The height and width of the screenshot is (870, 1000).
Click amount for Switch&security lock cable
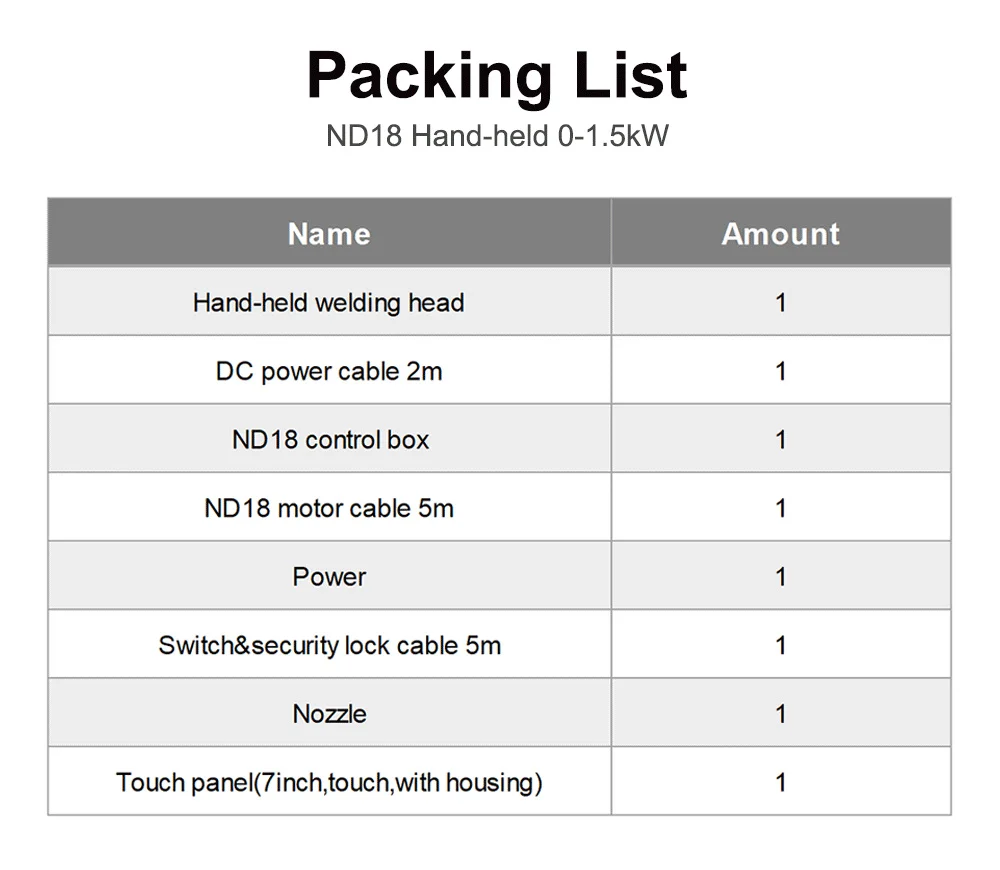click(780, 645)
